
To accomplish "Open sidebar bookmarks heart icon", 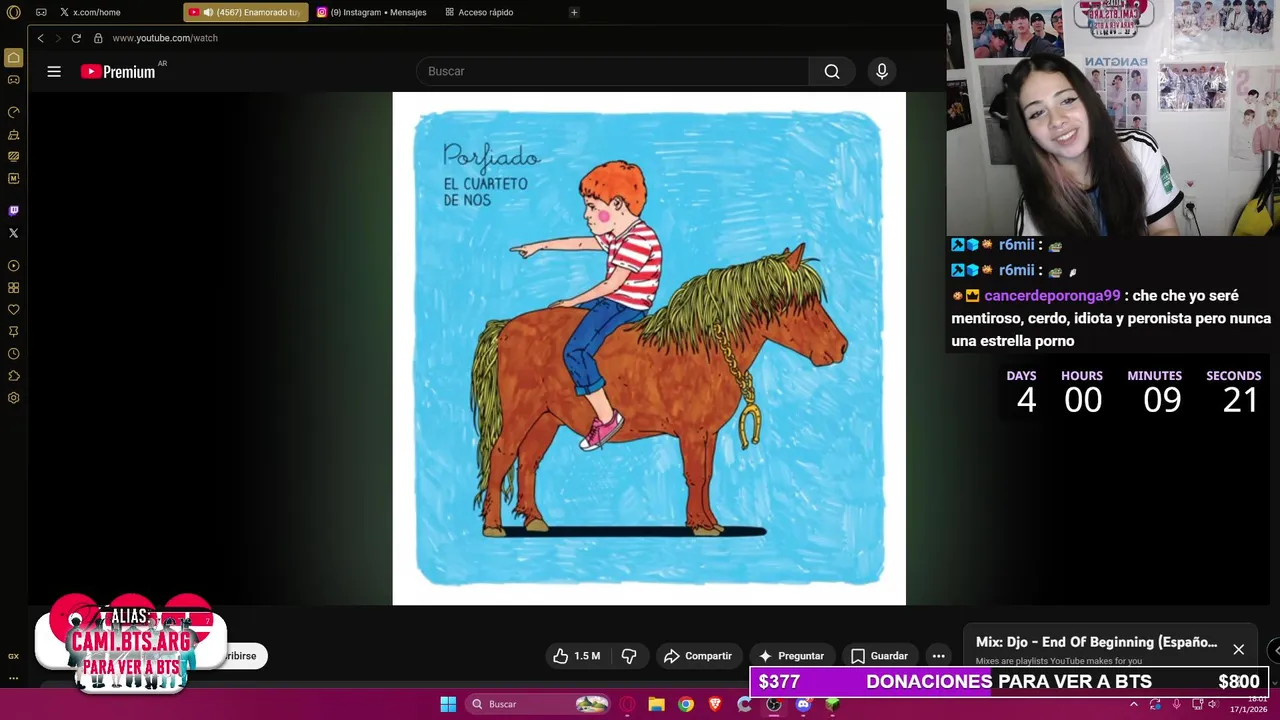I will click(x=13, y=310).
